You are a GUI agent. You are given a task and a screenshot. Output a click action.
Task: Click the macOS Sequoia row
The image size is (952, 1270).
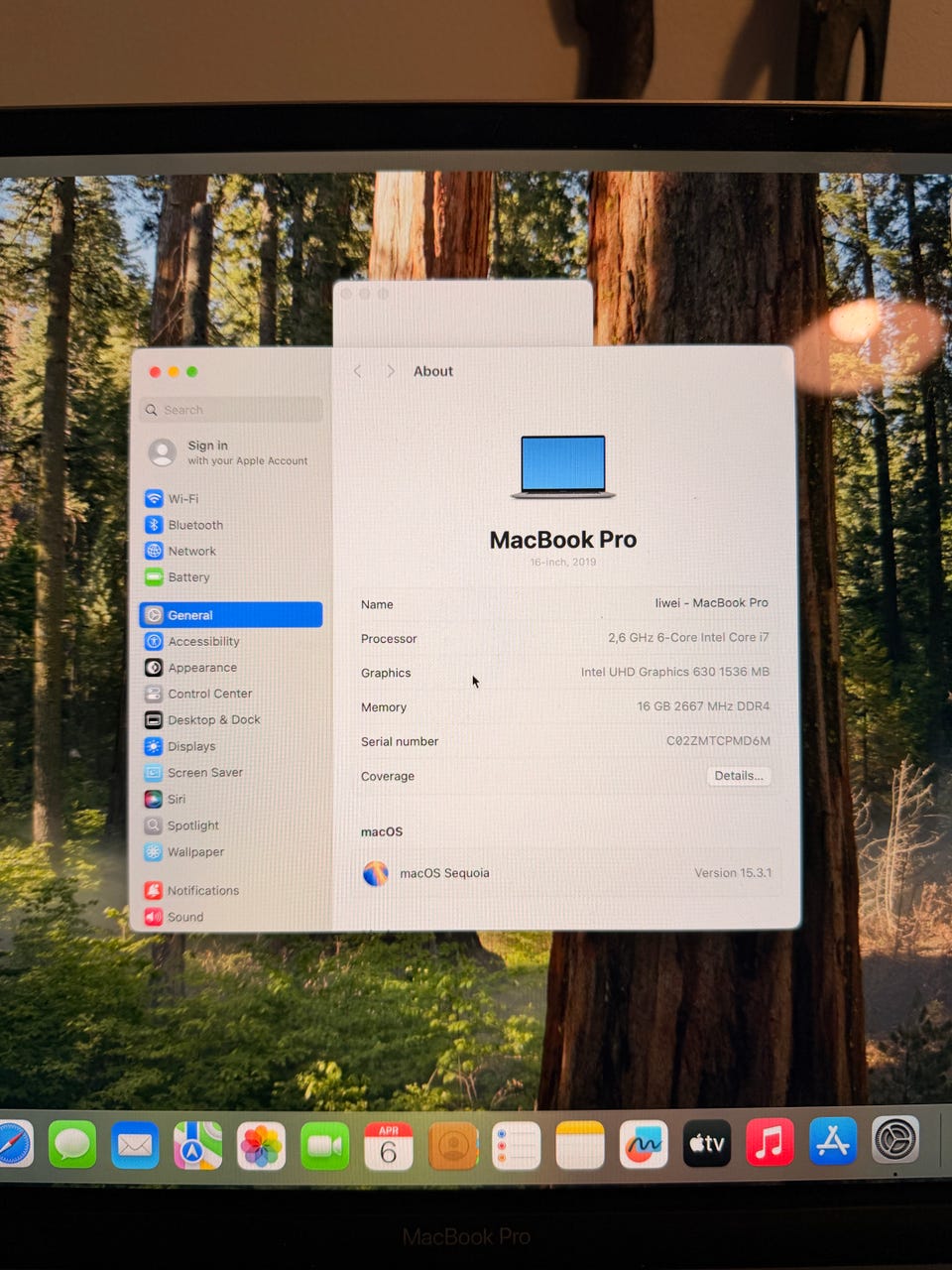click(x=566, y=873)
